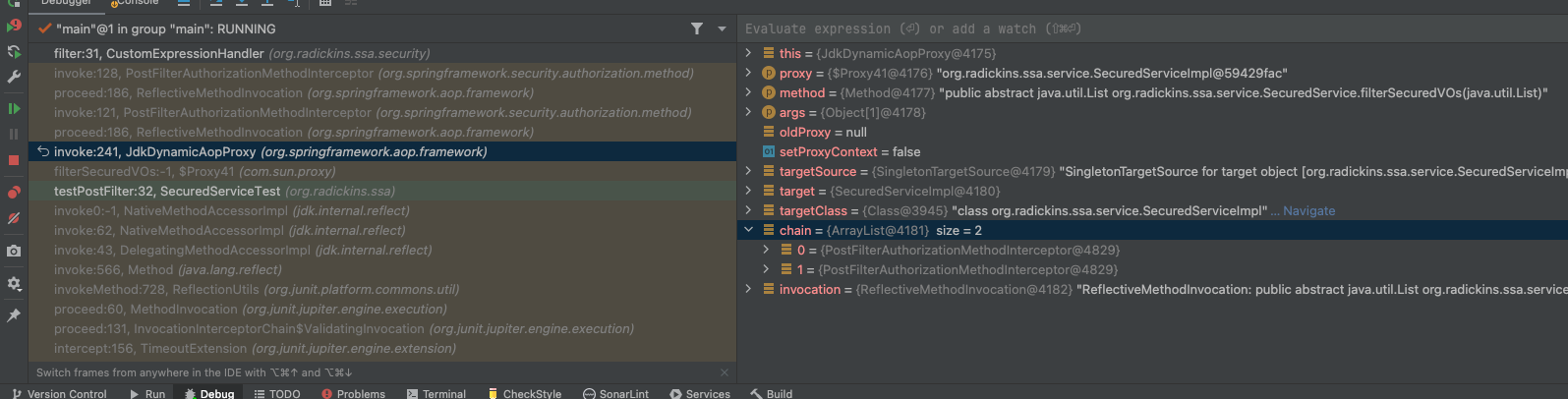Expand the 'target' variable node
1568x399 pixels.
[x=748, y=191]
